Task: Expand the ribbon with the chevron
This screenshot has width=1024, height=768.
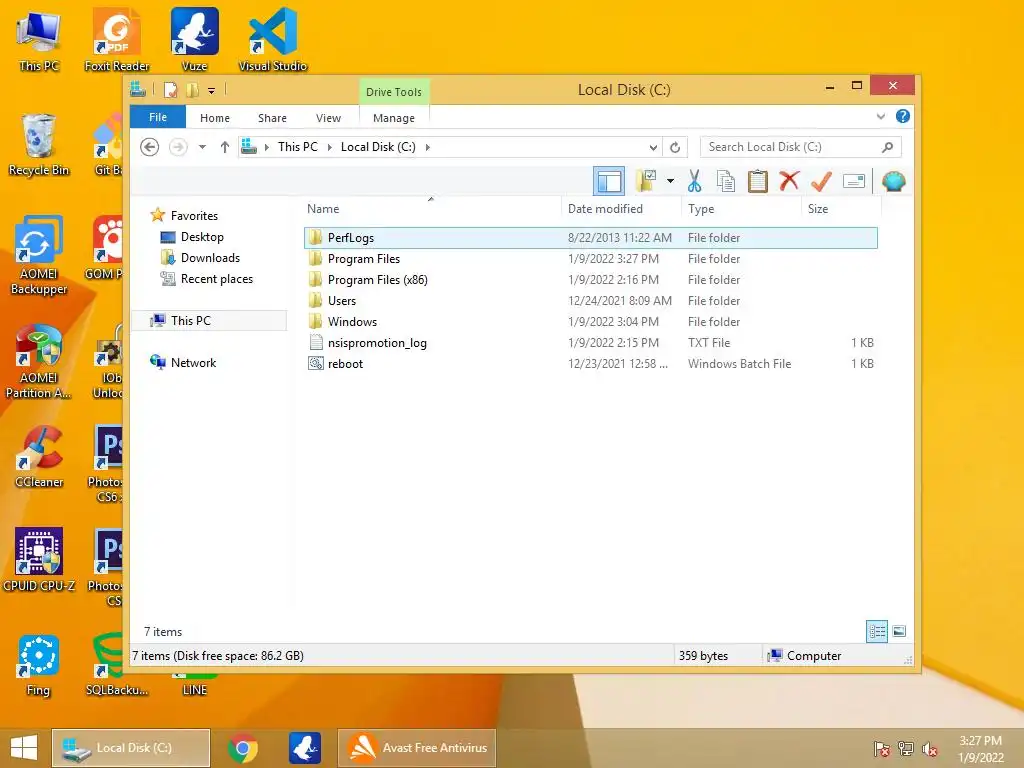Action: [x=880, y=116]
